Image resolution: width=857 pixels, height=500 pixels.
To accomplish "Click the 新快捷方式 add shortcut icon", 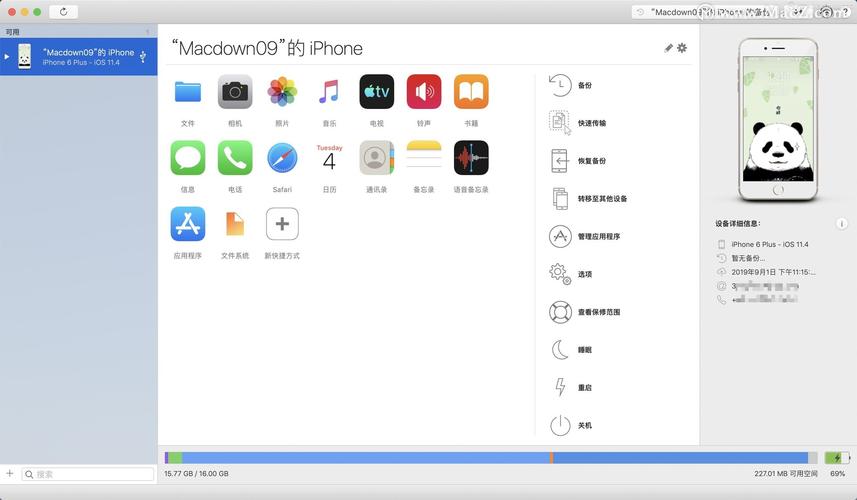I will [282, 224].
